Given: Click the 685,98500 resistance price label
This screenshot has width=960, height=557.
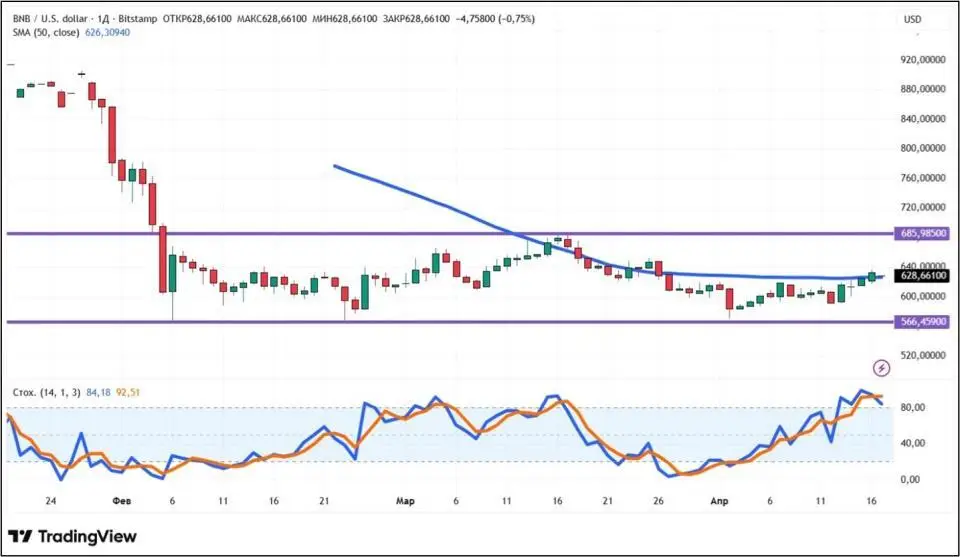Looking at the screenshot, I should click(x=923, y=233).
